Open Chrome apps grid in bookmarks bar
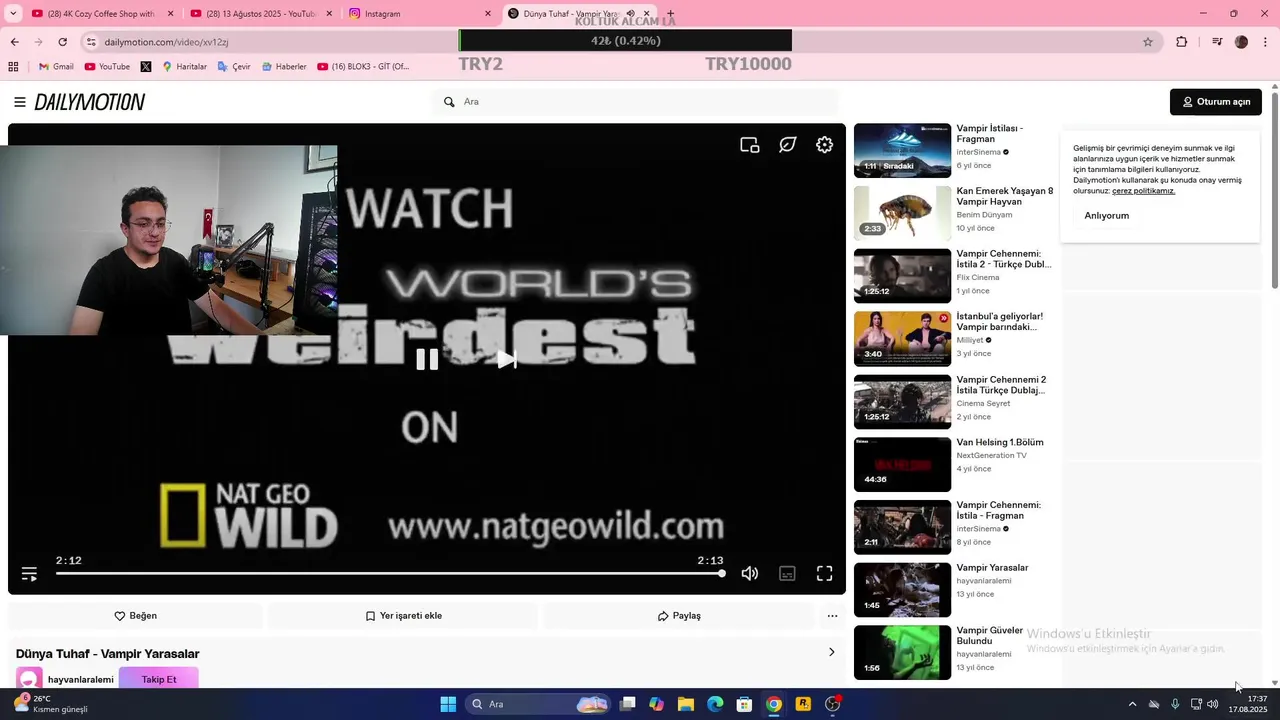1280x720 pixels. (13, 67)
